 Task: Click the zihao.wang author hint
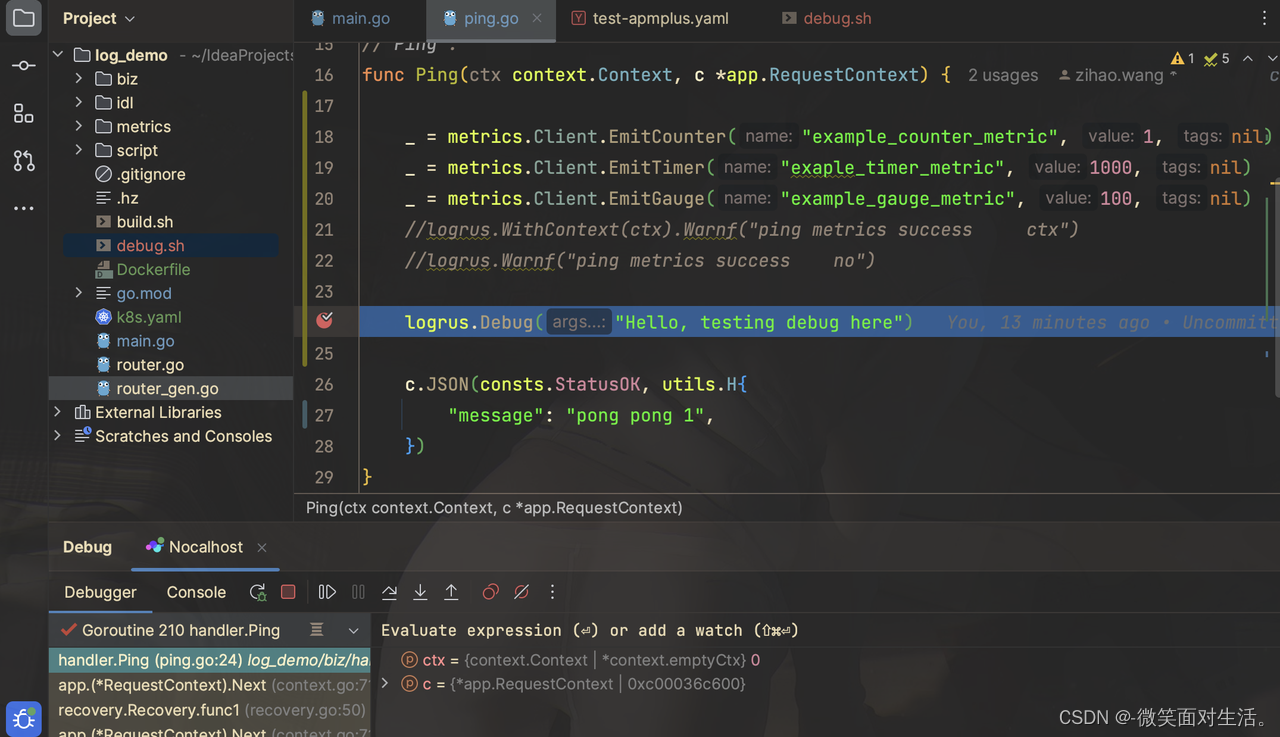(1117, 75)
